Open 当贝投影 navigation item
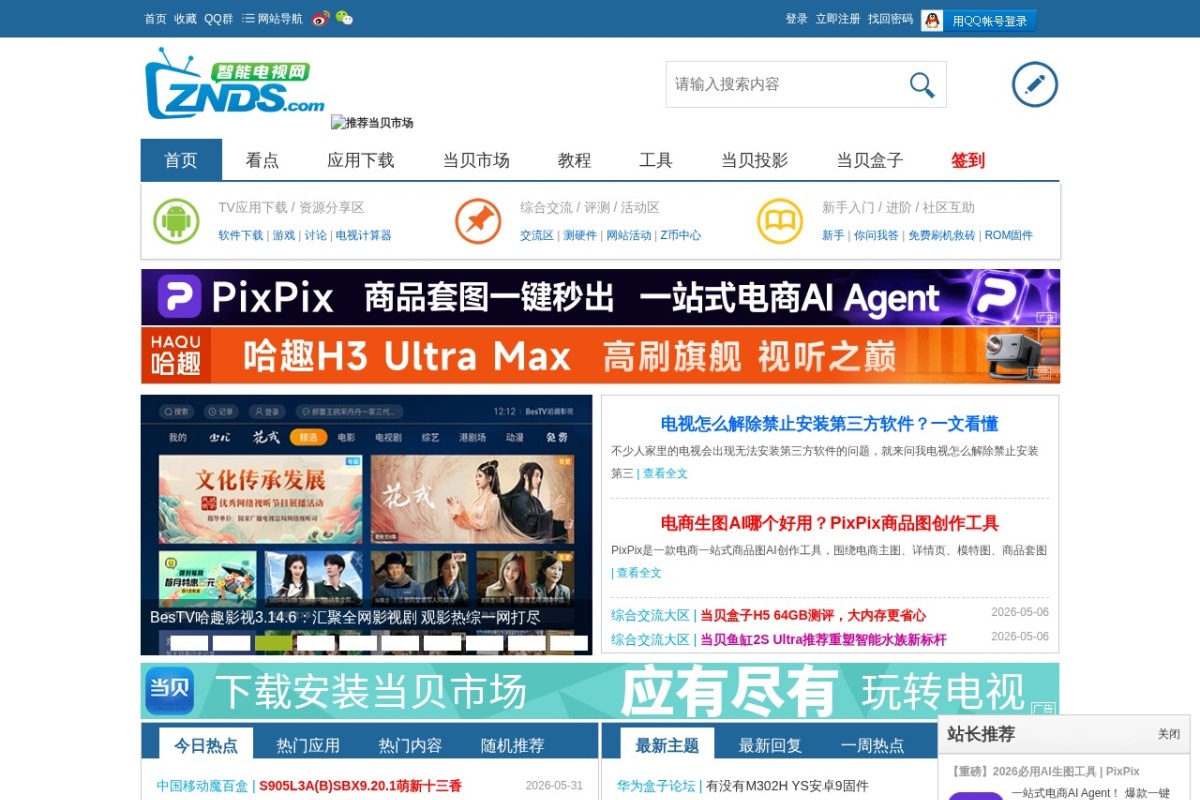This screenshot has width=1200, height=800. click(x=754, y=160)
